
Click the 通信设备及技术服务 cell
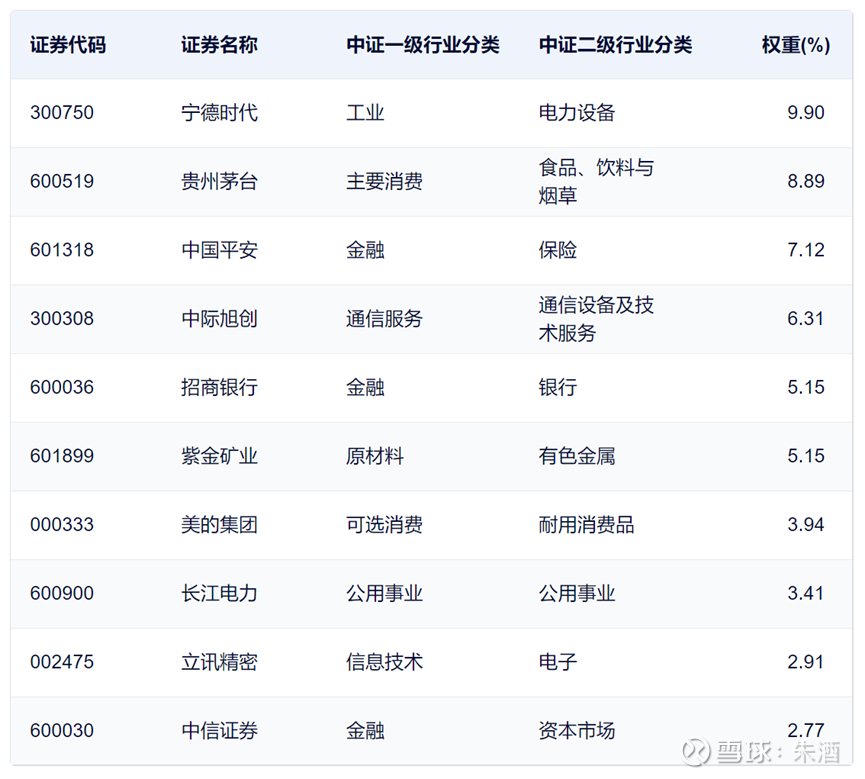pyautogui.click(x=596, y=318)
